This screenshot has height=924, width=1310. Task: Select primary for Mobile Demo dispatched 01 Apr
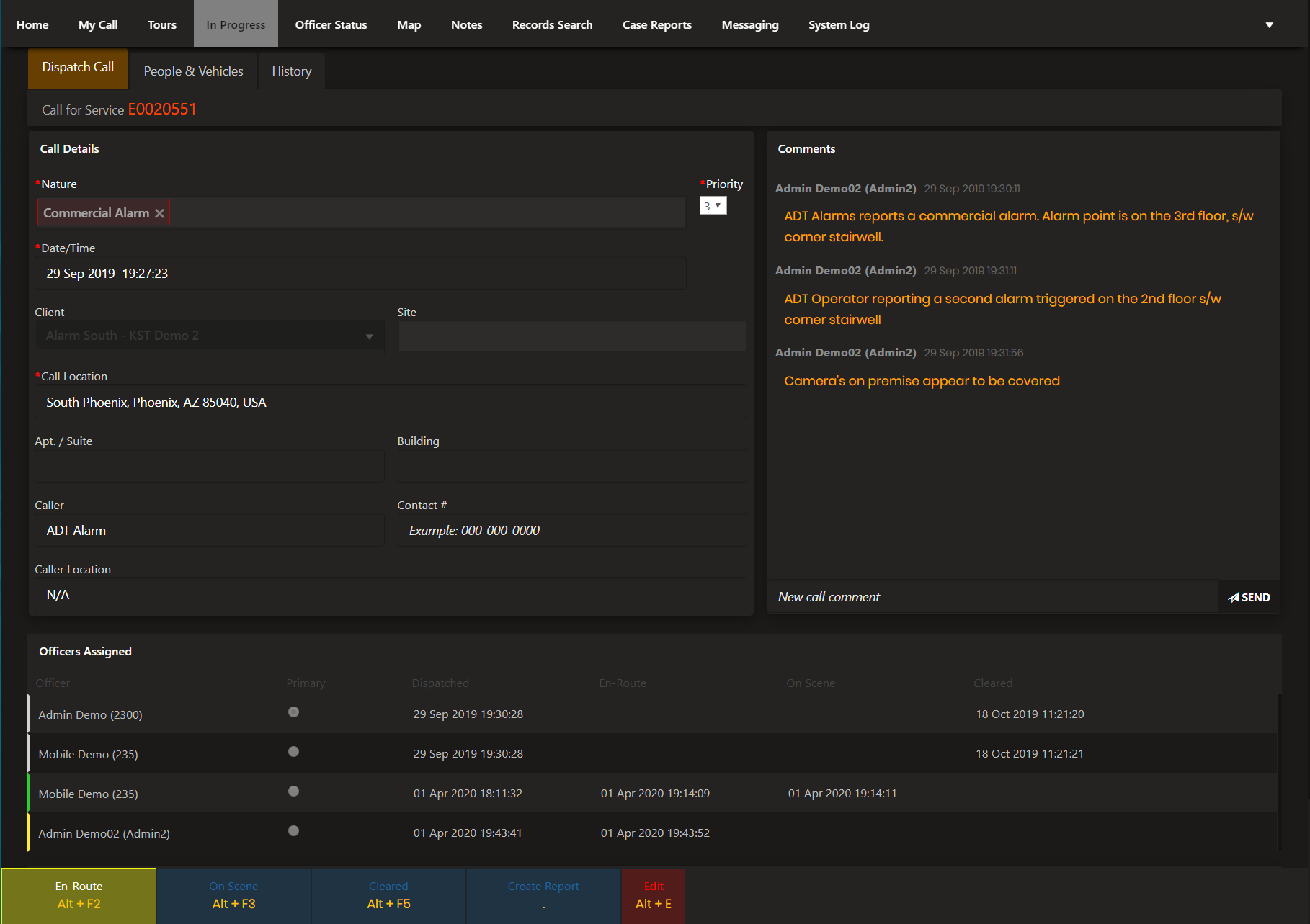[x=293, y=791]
